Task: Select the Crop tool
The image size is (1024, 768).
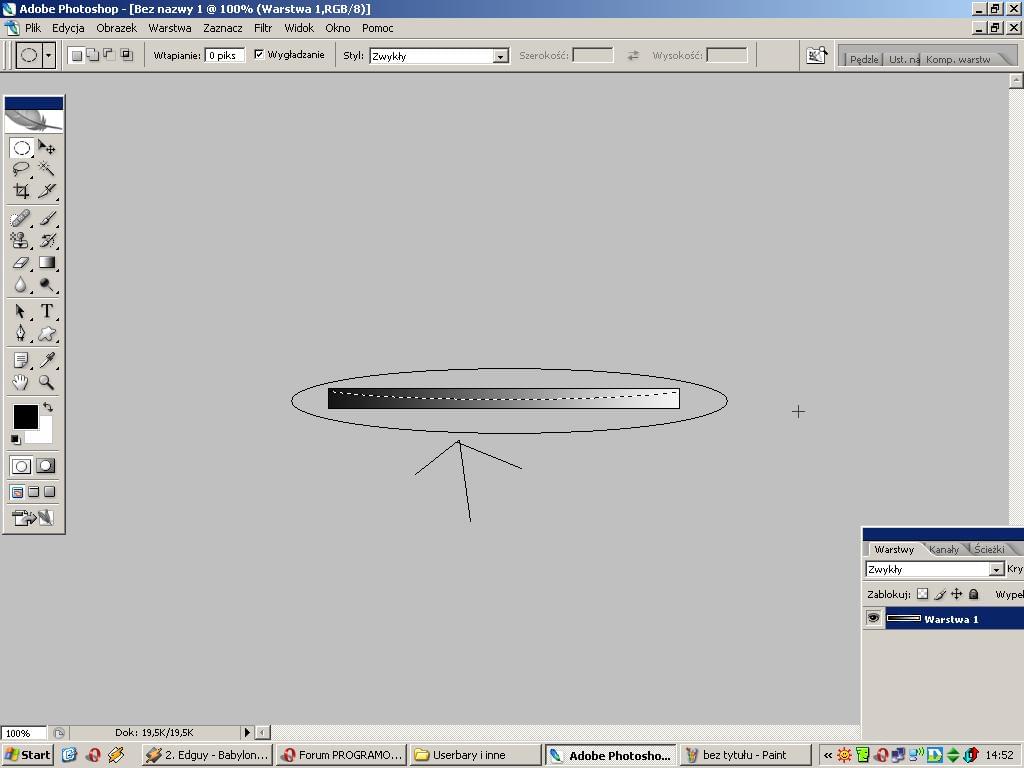Action: pyautogui.click(x=20, y=191)
